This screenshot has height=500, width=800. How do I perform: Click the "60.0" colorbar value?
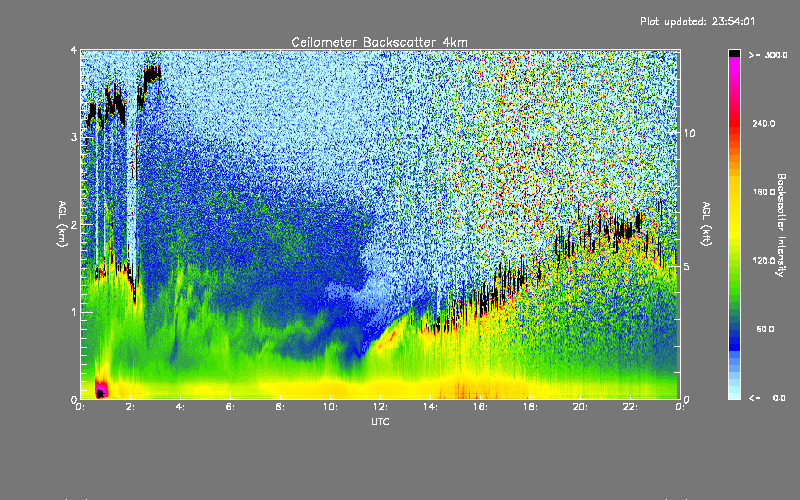click(765, 329)
